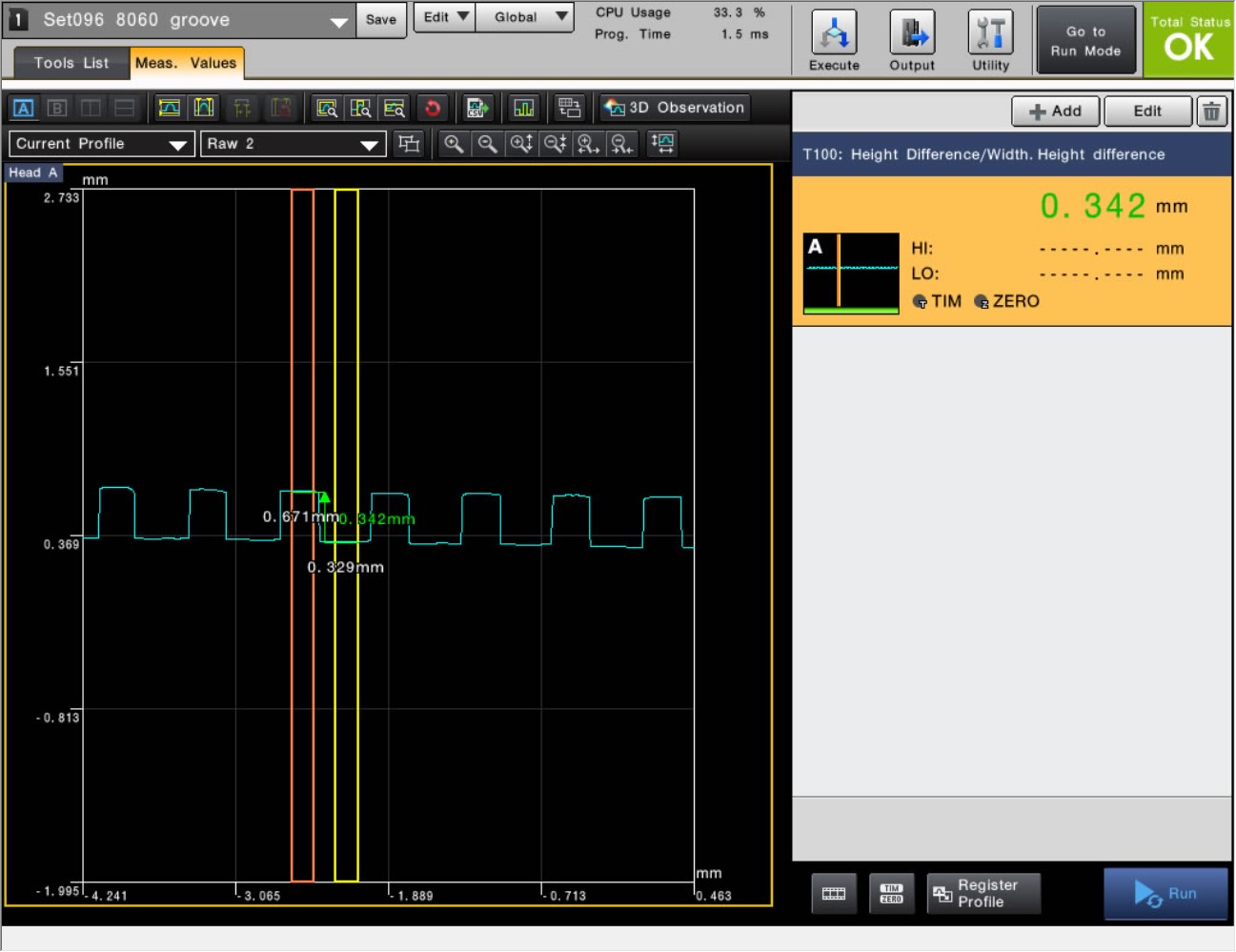Click the red reset rotation icon
The image size is (1236, 952).
(433, 108)
